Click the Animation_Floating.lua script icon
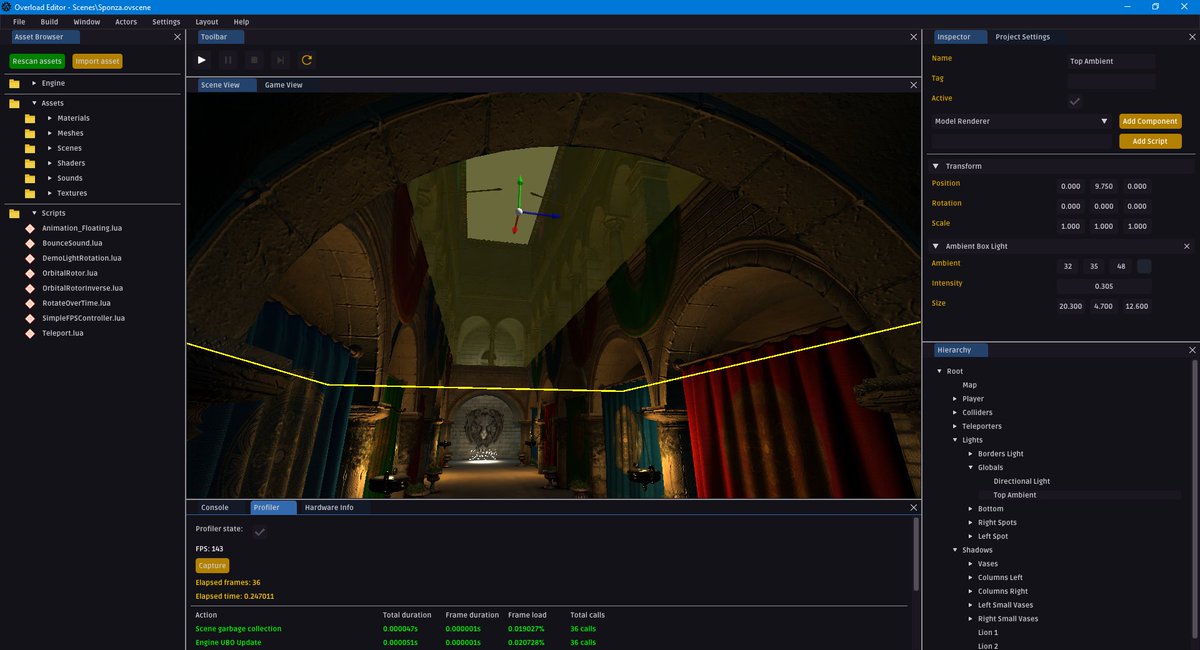The image size is (1200, 650). pos(30,228)
